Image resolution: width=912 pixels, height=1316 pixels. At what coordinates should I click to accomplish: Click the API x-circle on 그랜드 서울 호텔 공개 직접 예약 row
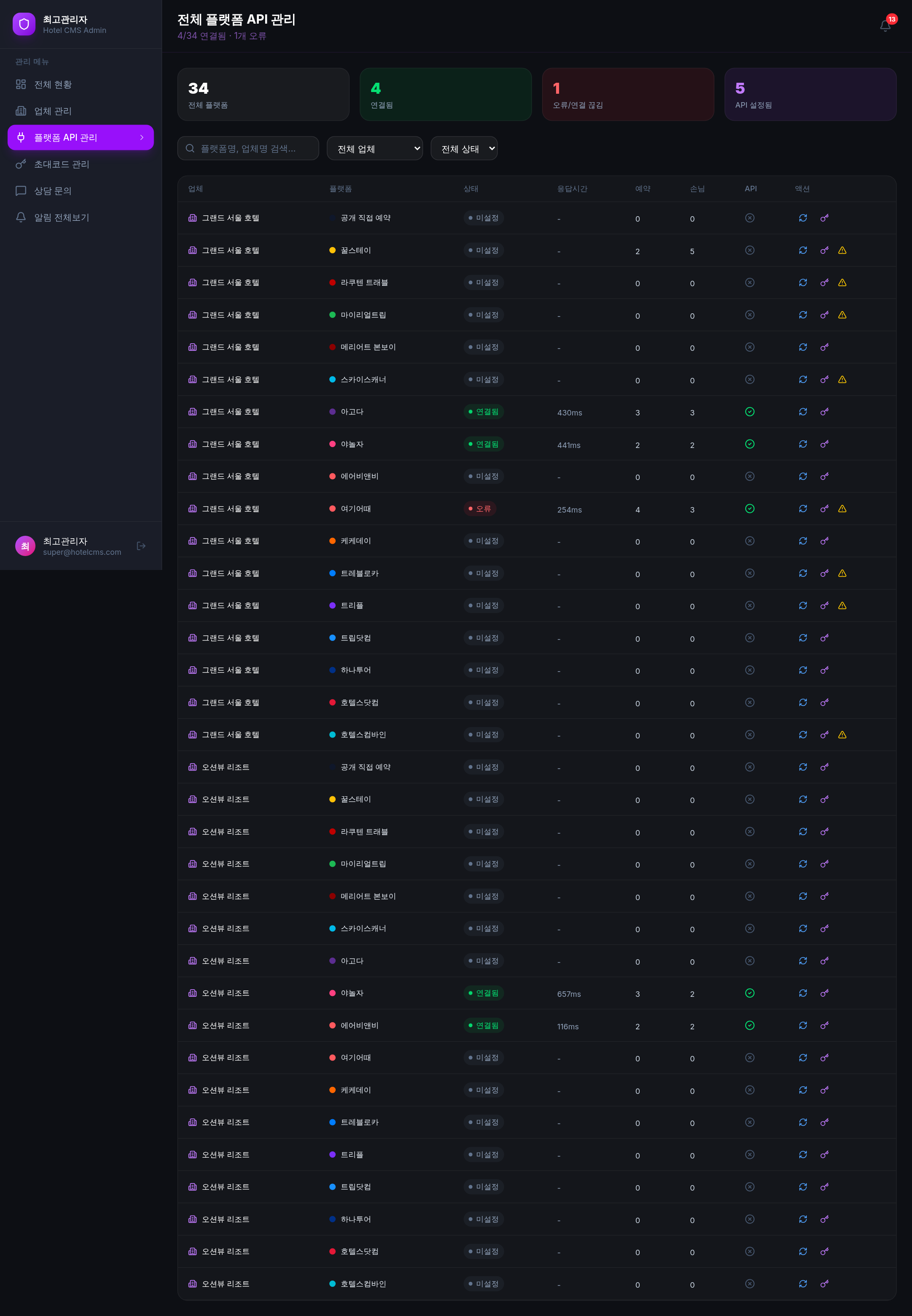click(x=750, y=218)
